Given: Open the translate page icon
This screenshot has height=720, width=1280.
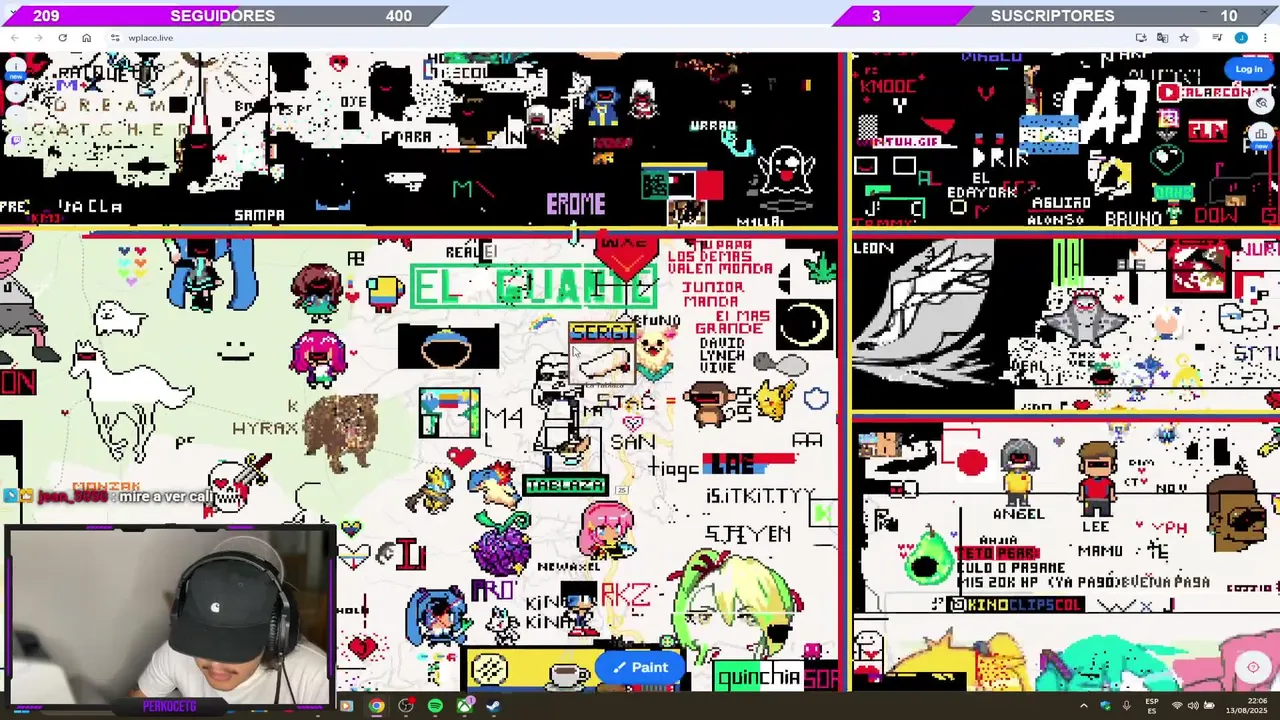Looking at the screenshot, I should tap(1162, 38).
